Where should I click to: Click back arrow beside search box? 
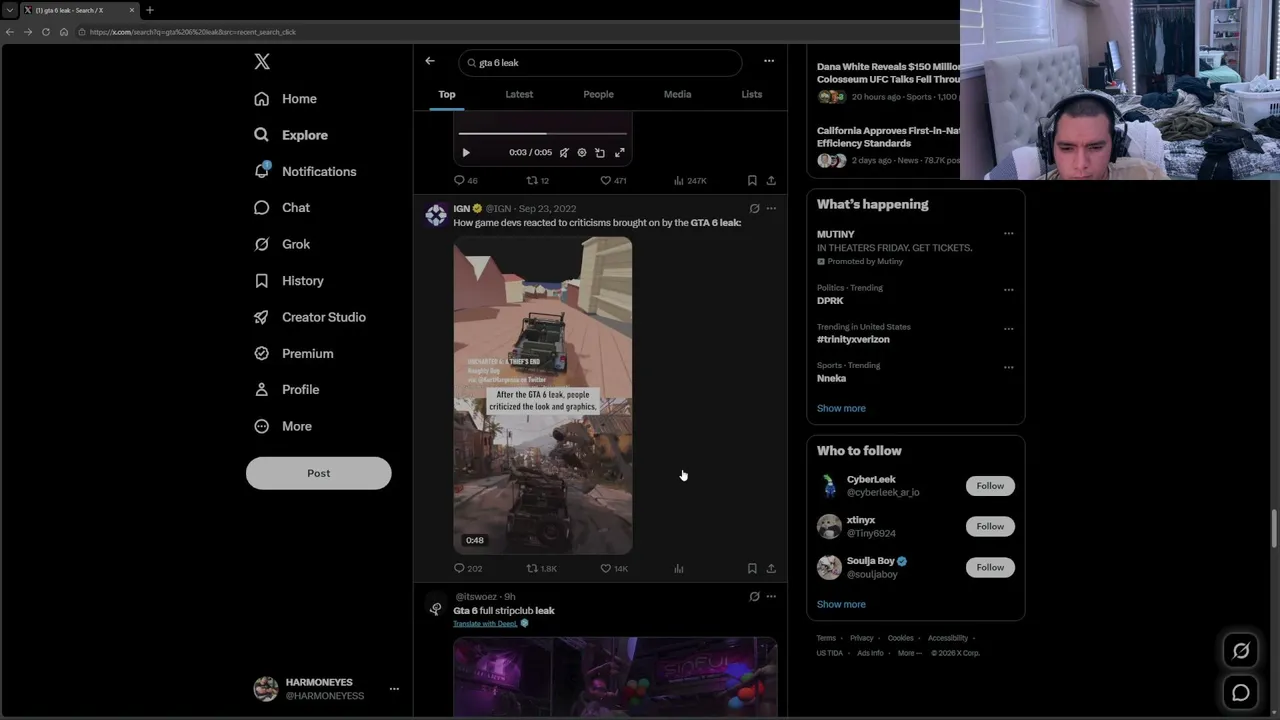[x=430, y=62]
